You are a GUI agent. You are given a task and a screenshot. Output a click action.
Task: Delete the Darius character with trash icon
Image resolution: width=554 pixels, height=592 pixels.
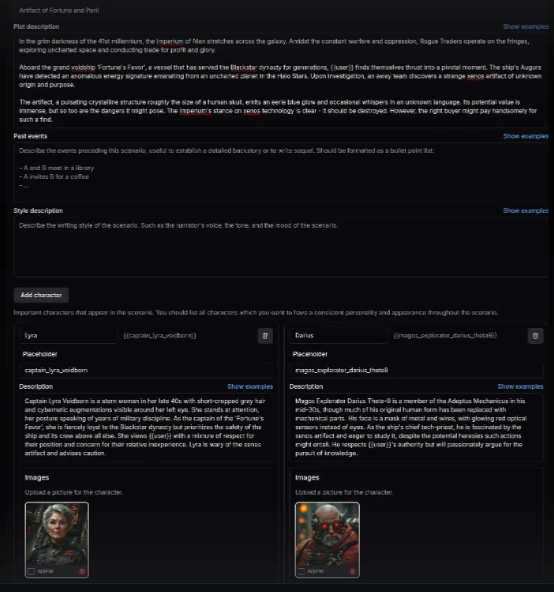coord(535,336)
